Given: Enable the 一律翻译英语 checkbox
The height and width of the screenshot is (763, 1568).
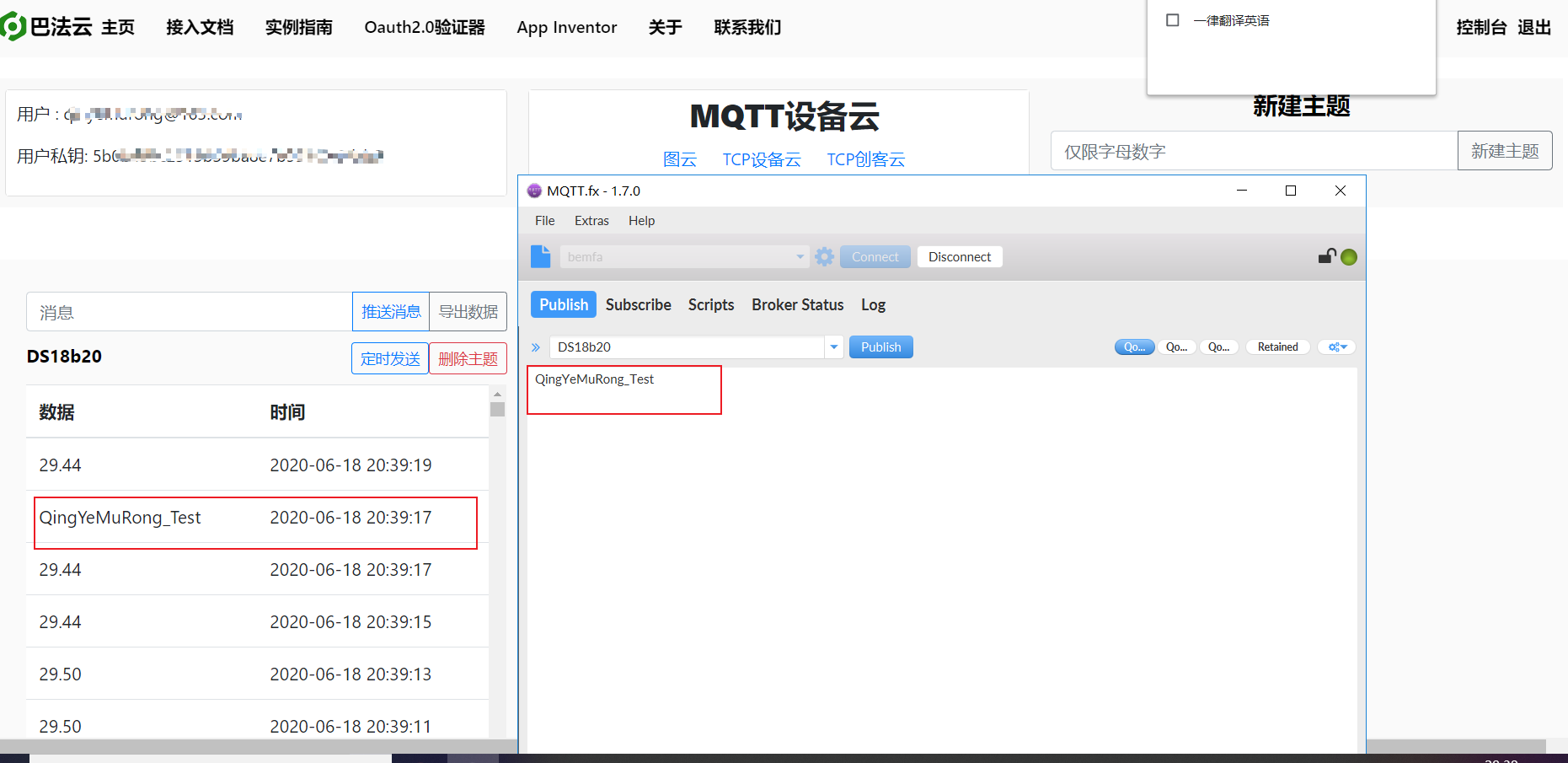Looking at the screenshot, I should pos(1171,20).
